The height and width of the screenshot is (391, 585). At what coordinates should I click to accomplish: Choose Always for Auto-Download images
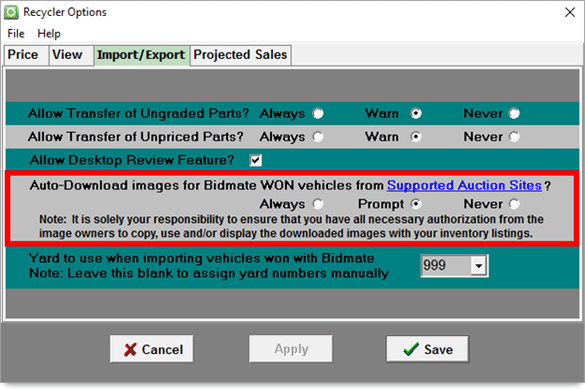318,204
